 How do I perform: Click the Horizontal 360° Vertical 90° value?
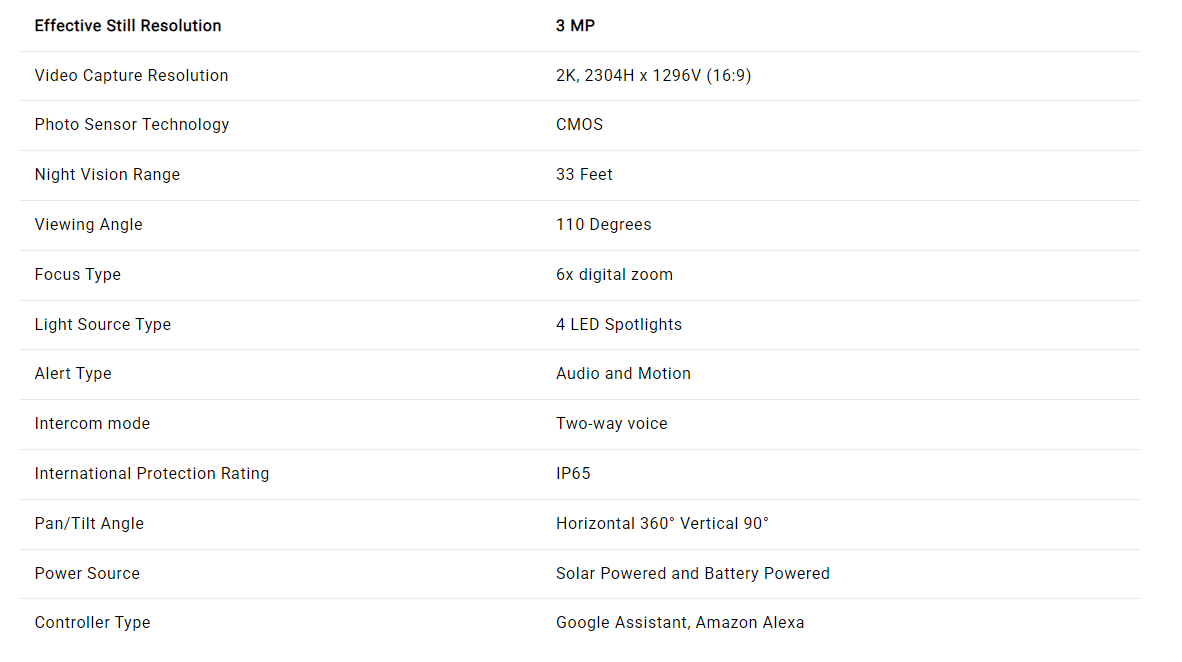tap(662, 524)
